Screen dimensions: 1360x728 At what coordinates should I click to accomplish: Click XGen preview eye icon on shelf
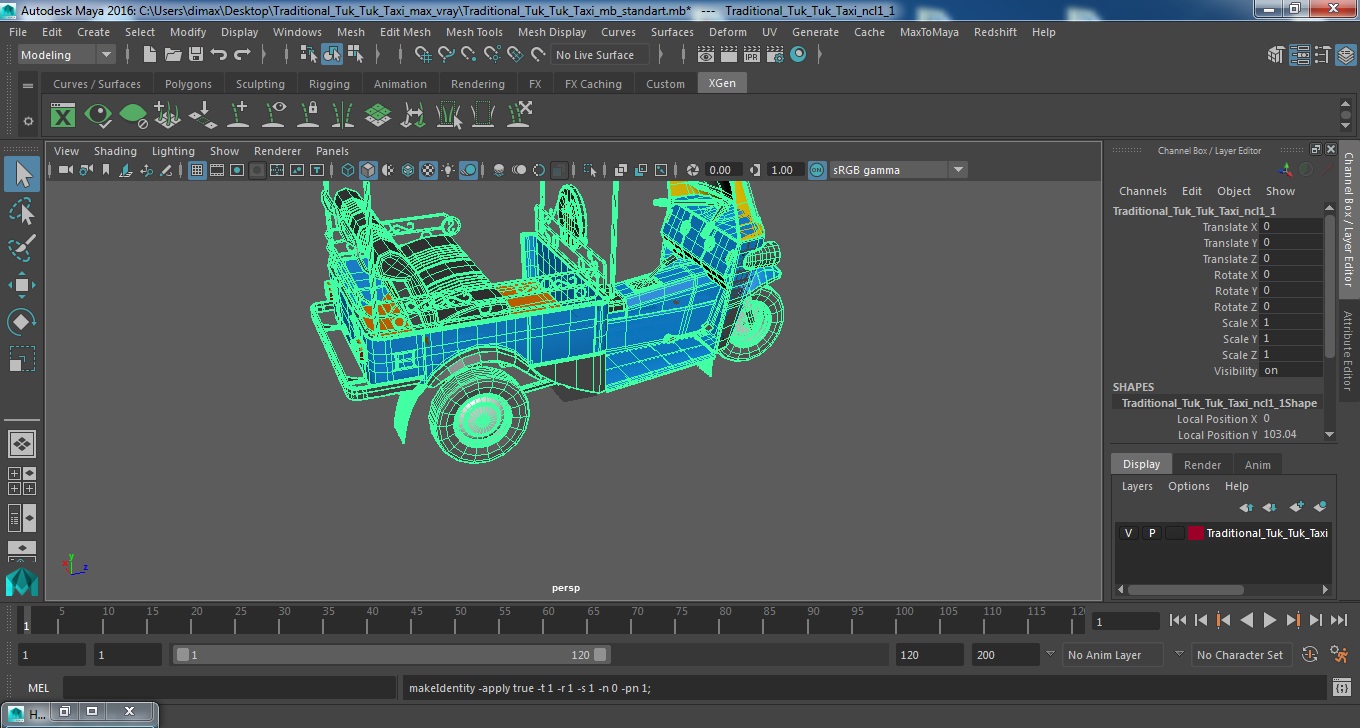click(98, 116)
